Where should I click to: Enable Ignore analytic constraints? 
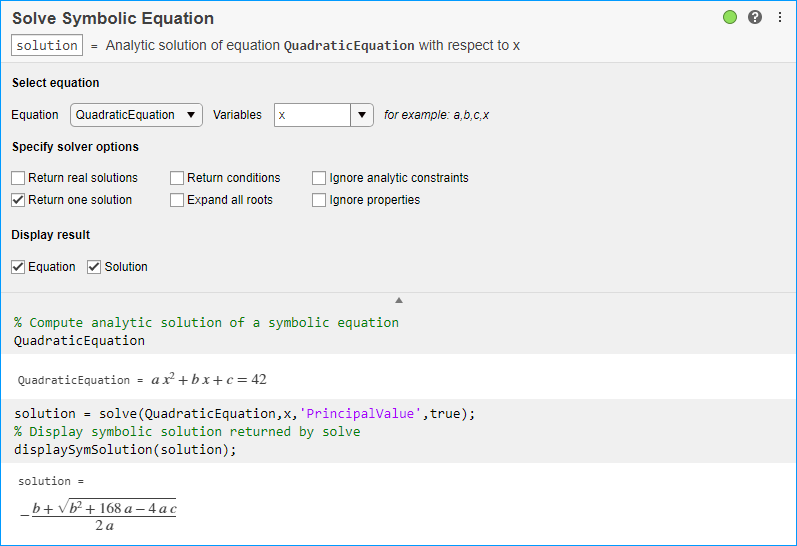(x=319, y=178)
